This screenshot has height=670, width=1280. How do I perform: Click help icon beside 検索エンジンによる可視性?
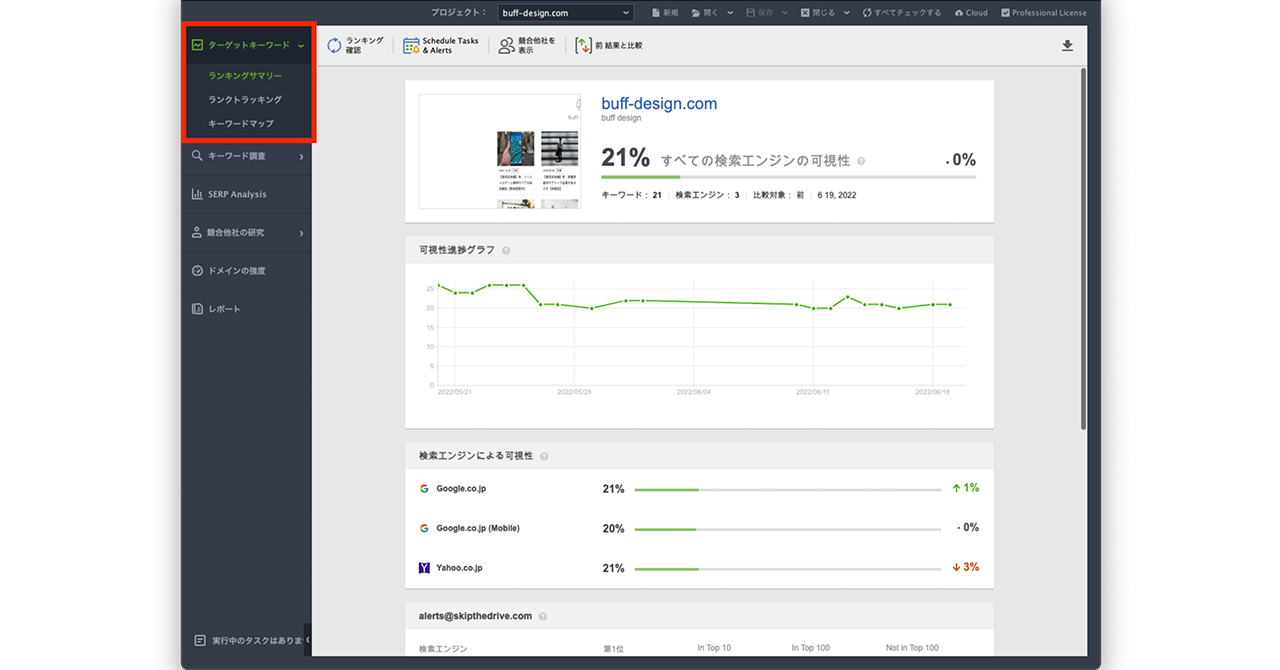tap(544, 456)
